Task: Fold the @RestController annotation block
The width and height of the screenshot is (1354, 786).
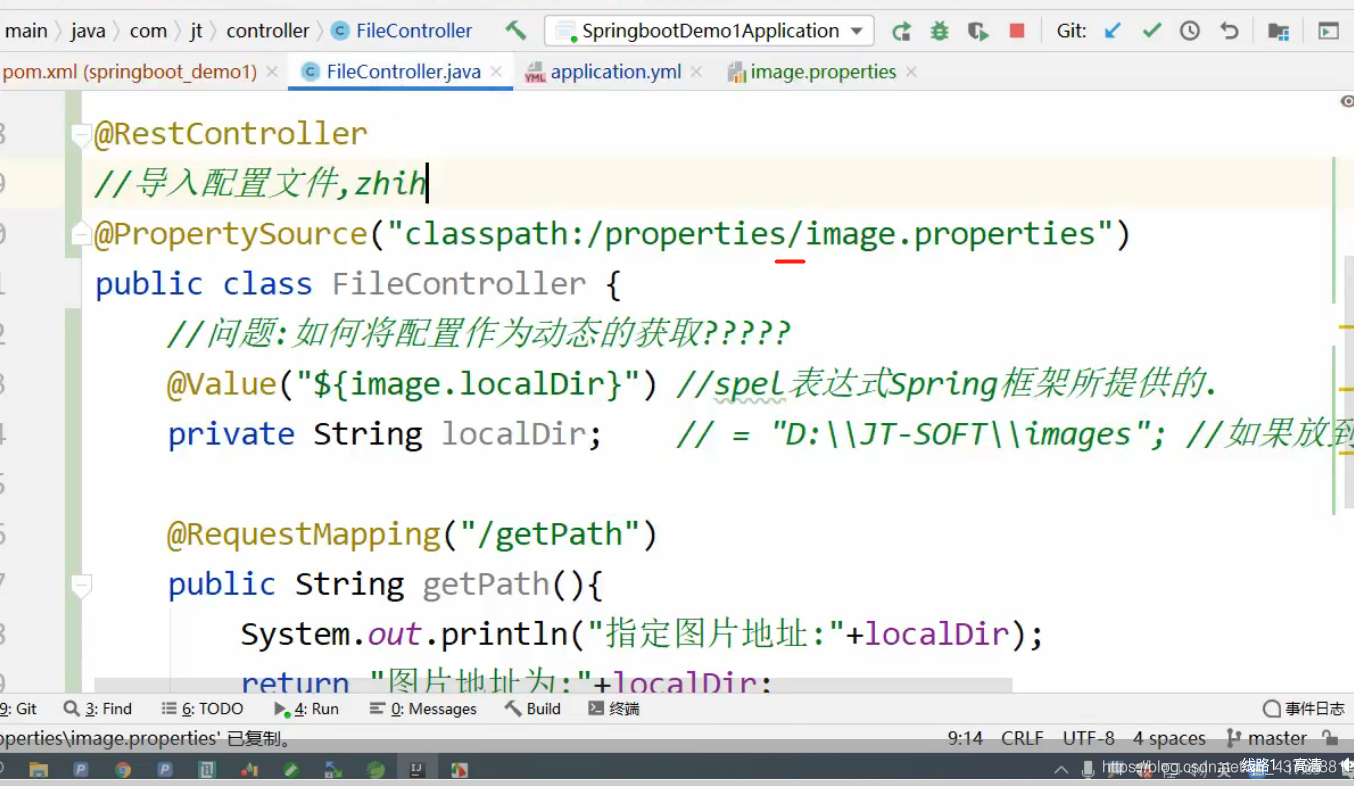Action: click(x=81, y=134)
